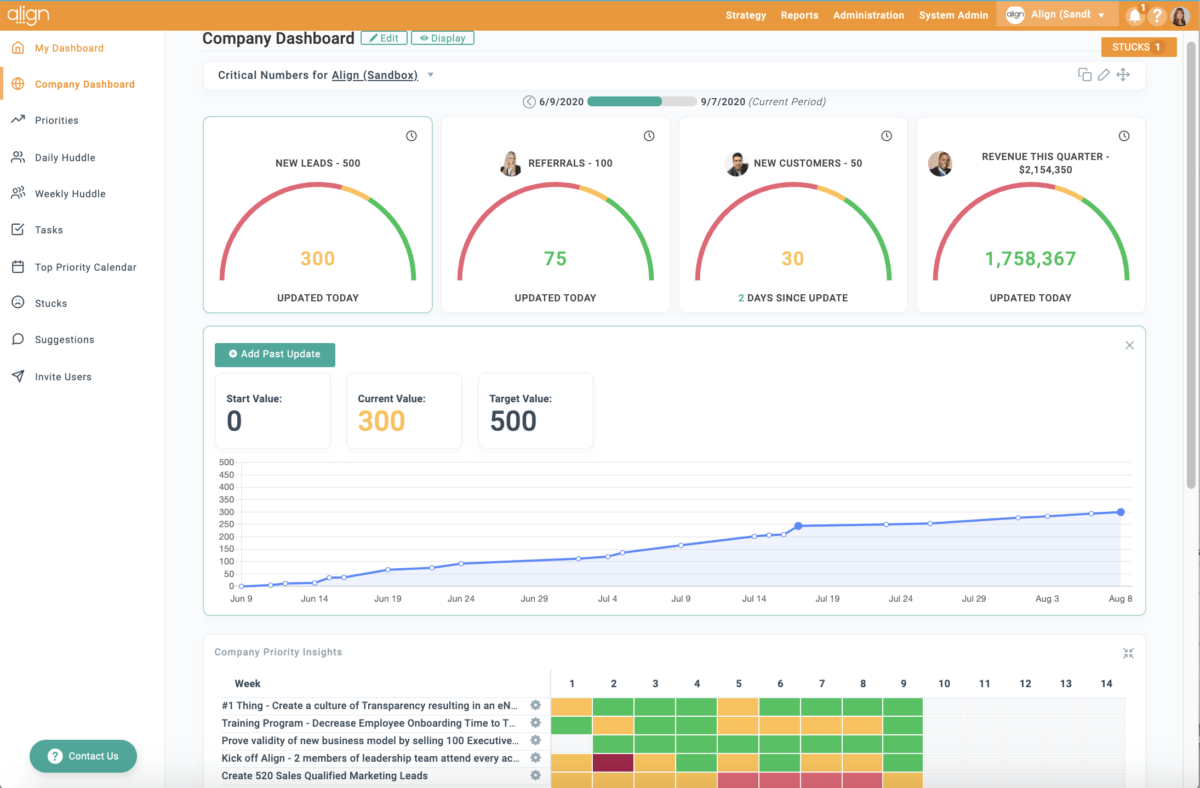The height and width of the screenshot is (788, 1200).
Task: Click the pencil edit icon on Critical Numbers panel
Action: click(1103, 74)
